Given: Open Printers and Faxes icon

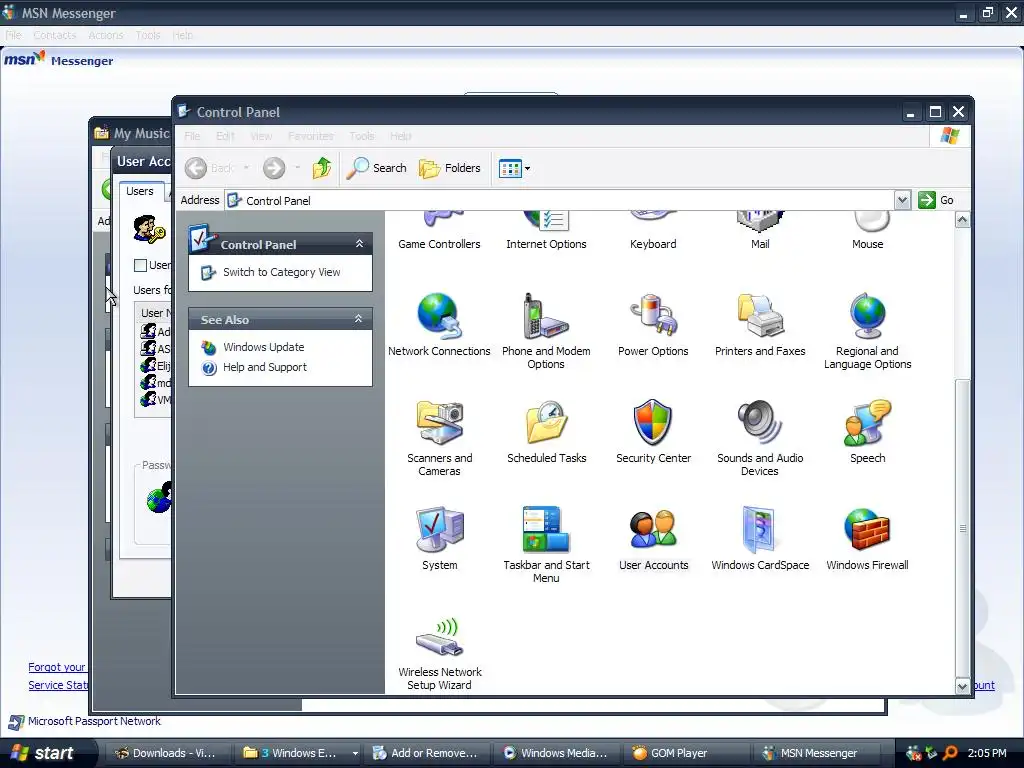Looking at the screenshot, I should tap(760, 325).
